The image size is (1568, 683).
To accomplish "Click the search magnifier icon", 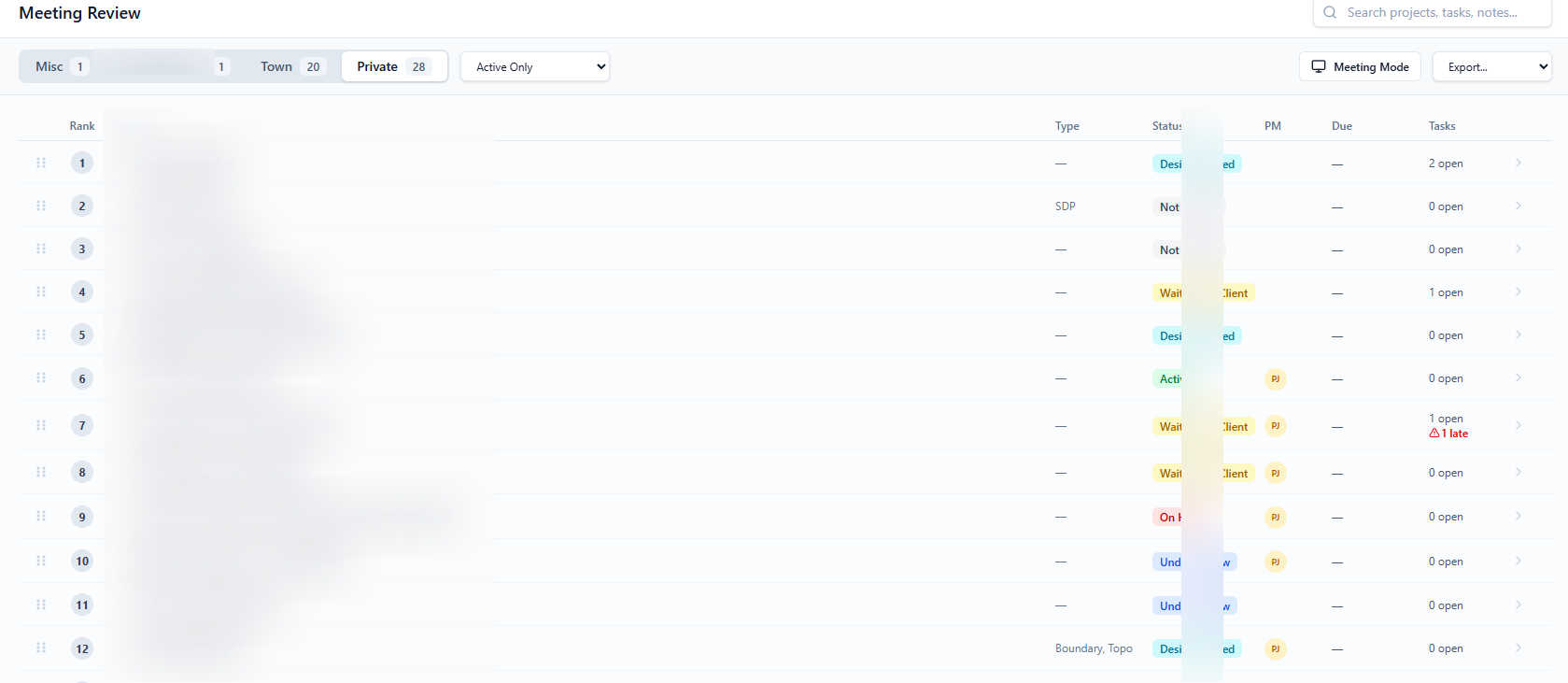I will (x=1330, y=12).
